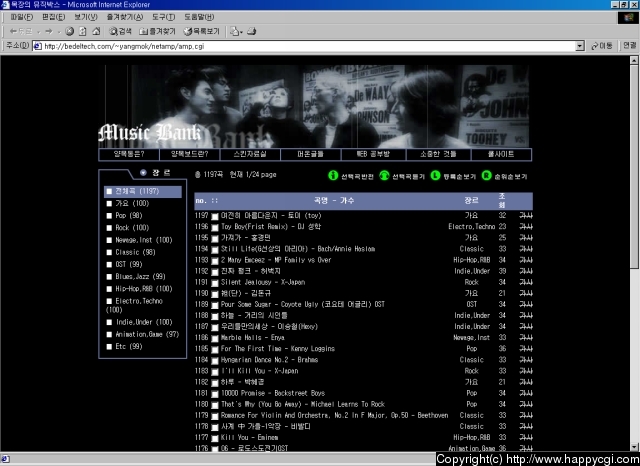Viewport: 640px width, 466px height.
Task: Open the 도구(T) Tools menu
Action: 163,17
